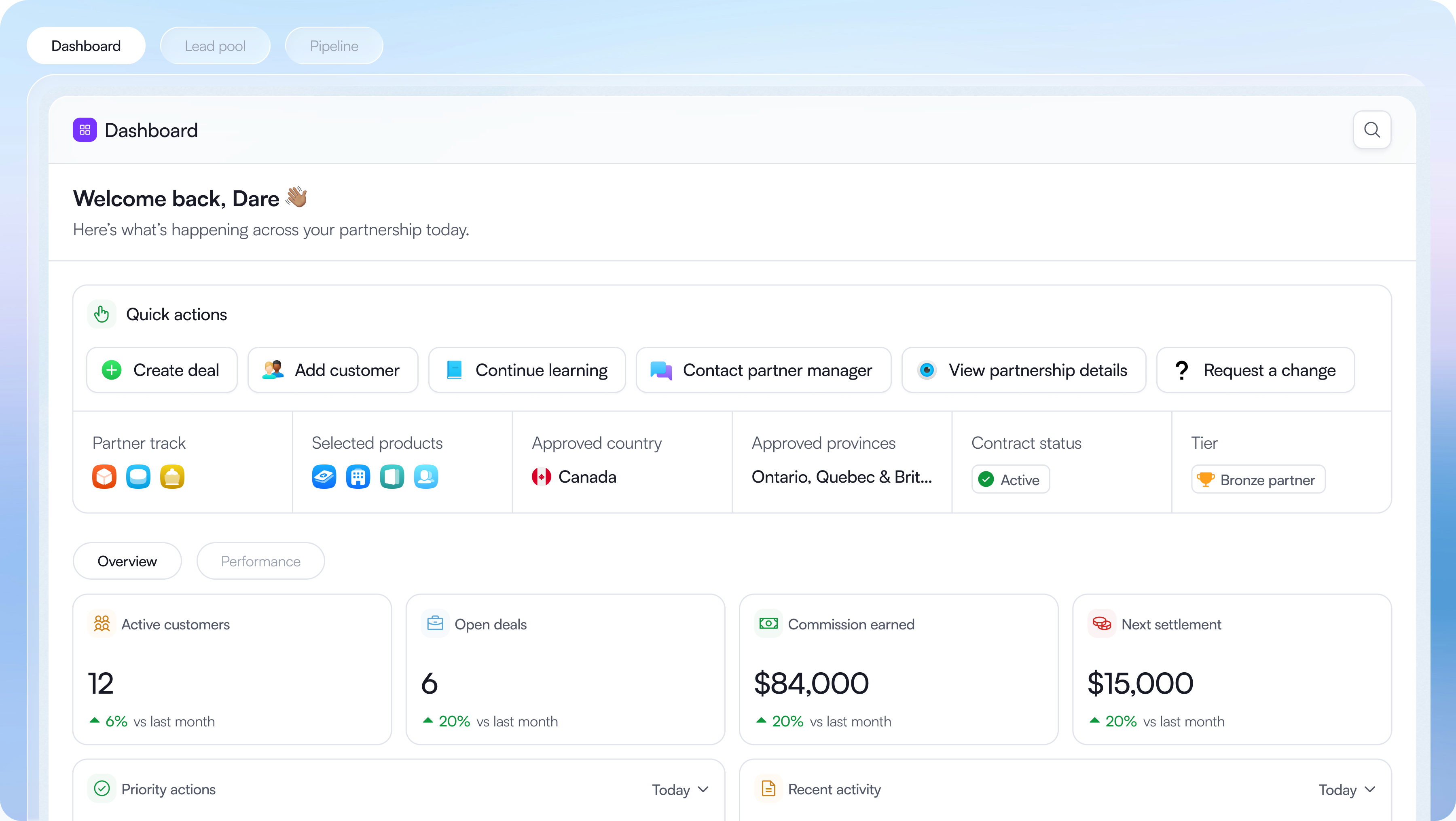Click the Create deal button
The image size is (1456, 821).
162,370
